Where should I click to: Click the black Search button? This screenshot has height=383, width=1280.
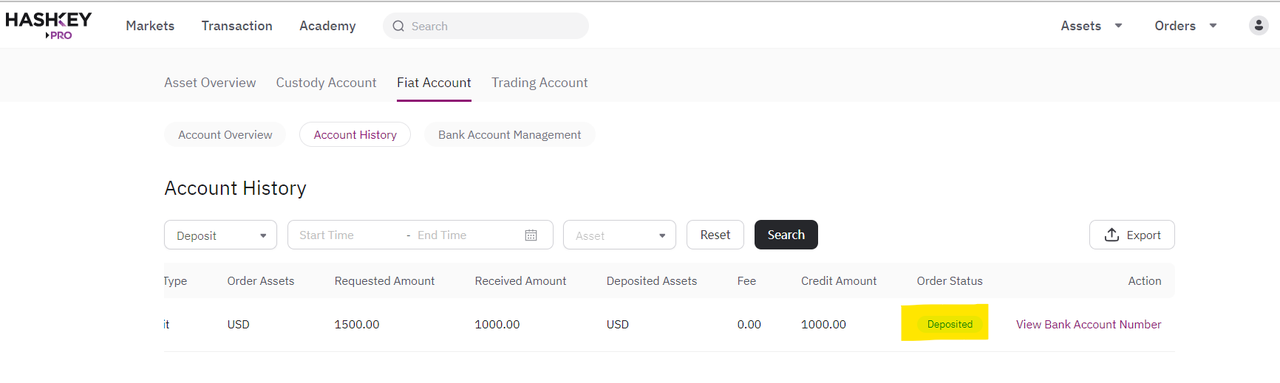[786, 235]
